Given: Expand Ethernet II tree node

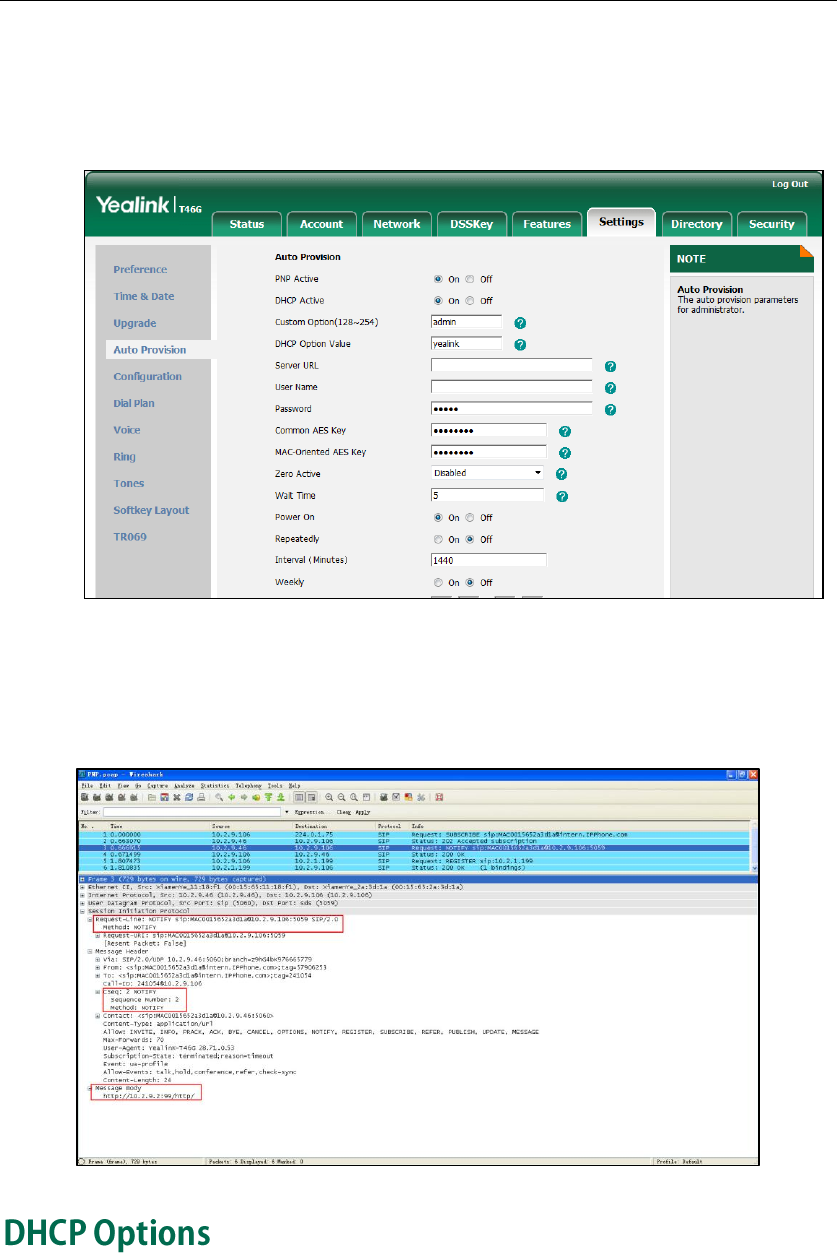Looking at the screenshot, I should [82, 887].
